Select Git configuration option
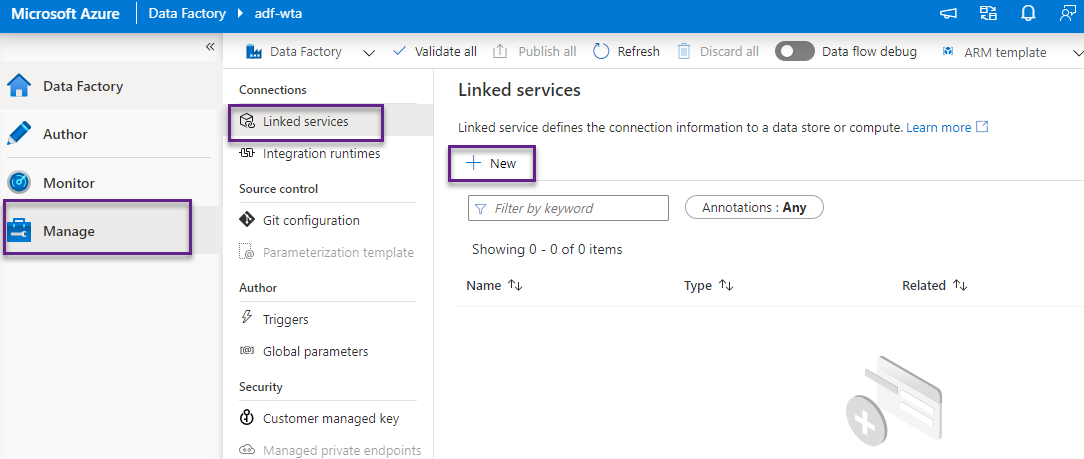Screen dimensions: 1084x459 [x=310, y=220]
